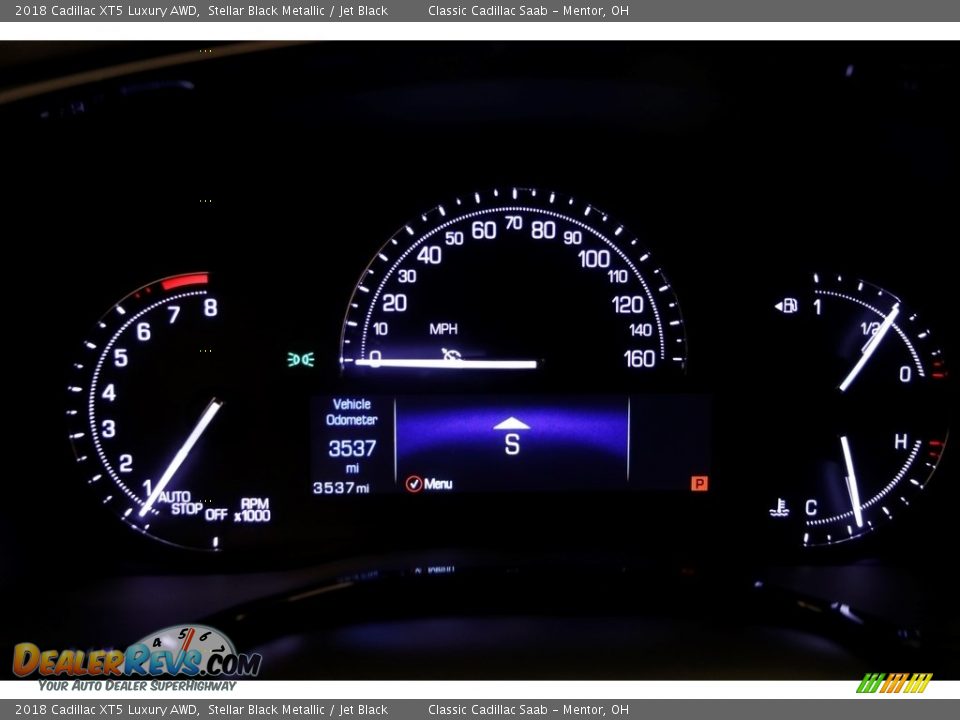Viewport: 960px width, 720px height.
Task: Click the fuel pump icon
Action: (788, 306)
